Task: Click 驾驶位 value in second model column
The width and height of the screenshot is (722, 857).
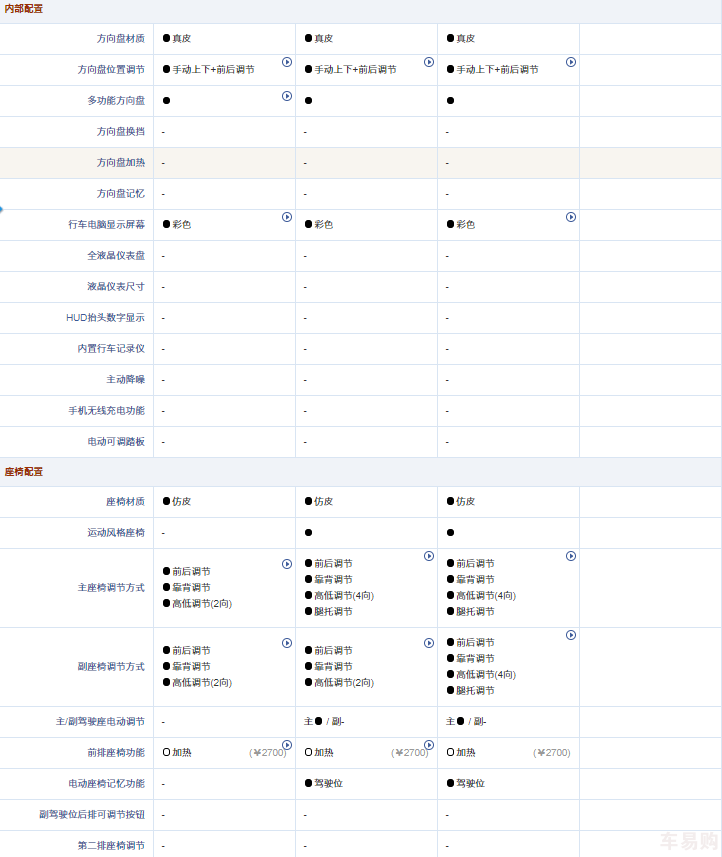Action: click(x=328, y=784)
